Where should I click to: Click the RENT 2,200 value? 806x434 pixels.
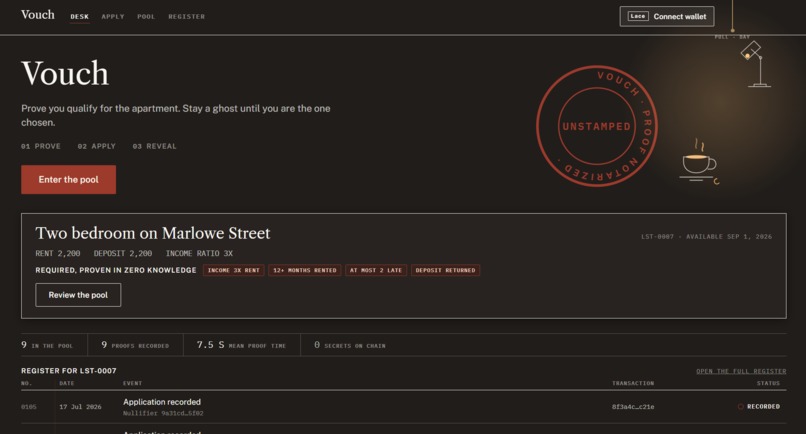click(x=58, y=254)
